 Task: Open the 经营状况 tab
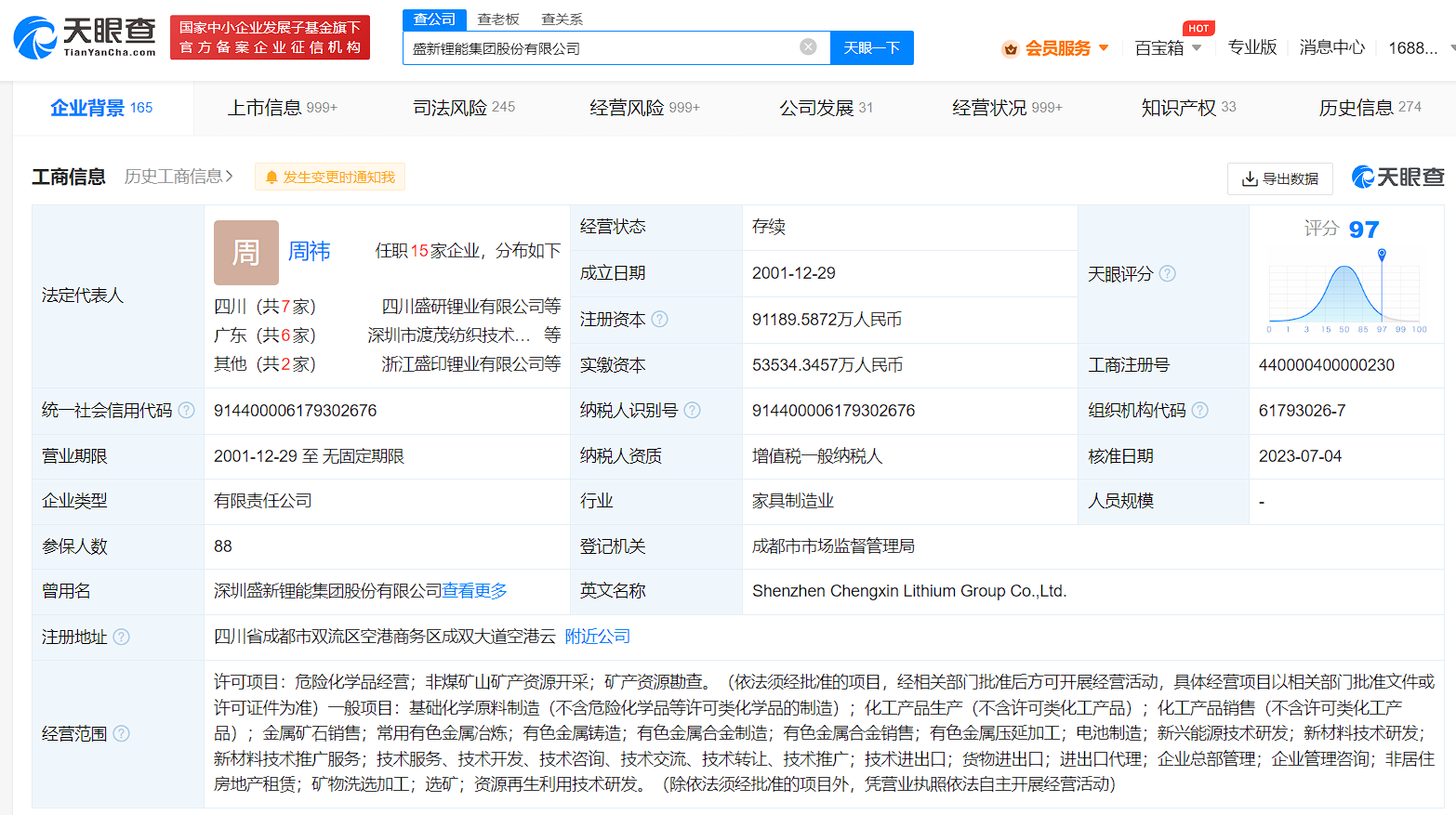(1007, 108)
